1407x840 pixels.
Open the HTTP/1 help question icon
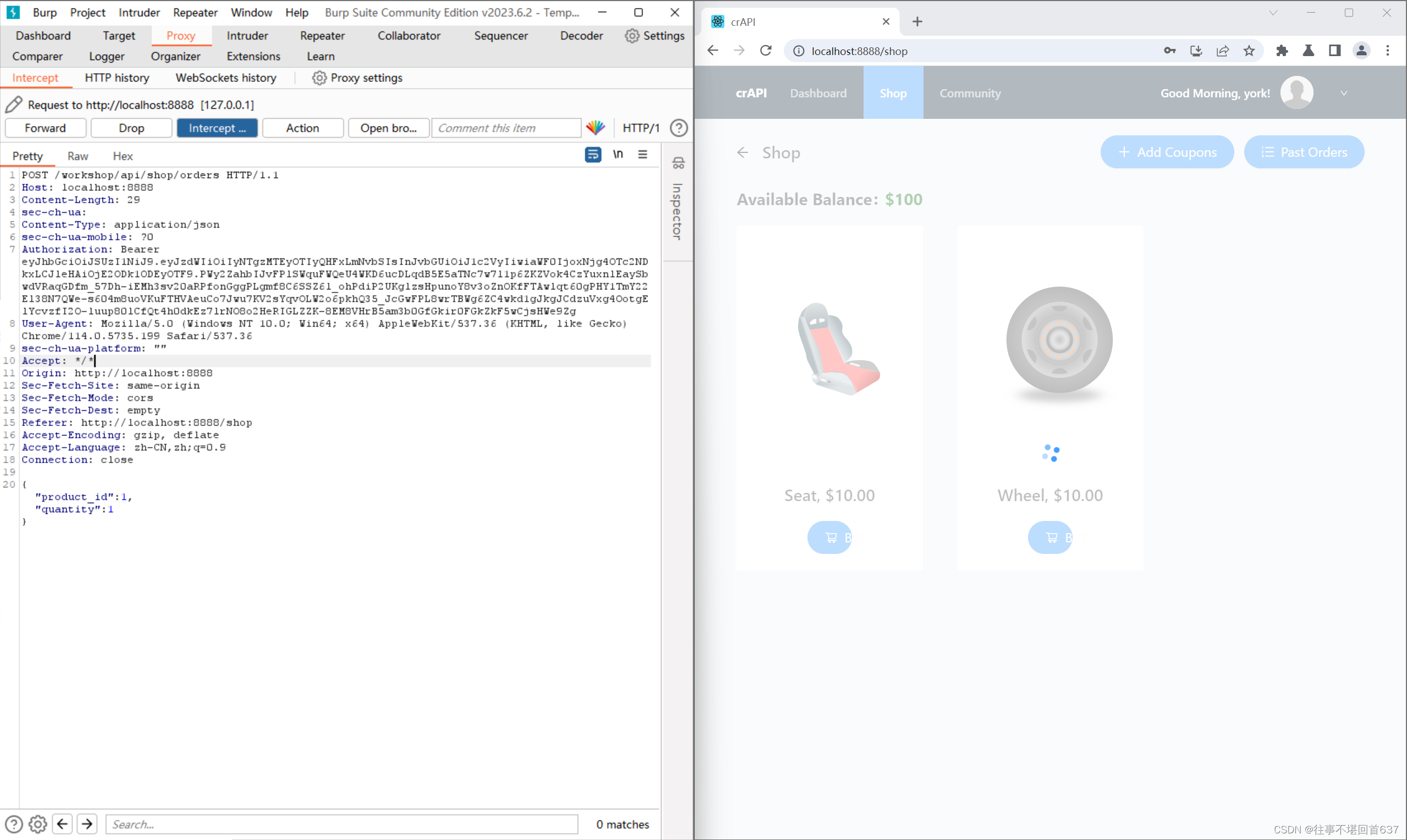(679, 128)
